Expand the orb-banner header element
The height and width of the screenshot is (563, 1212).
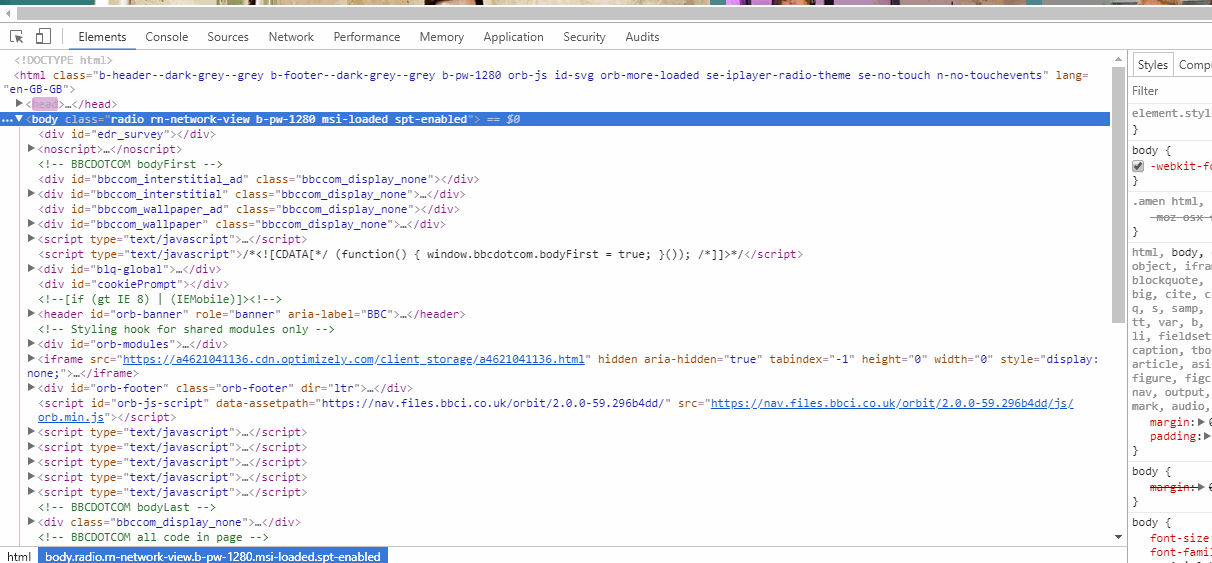coord(32,314)
